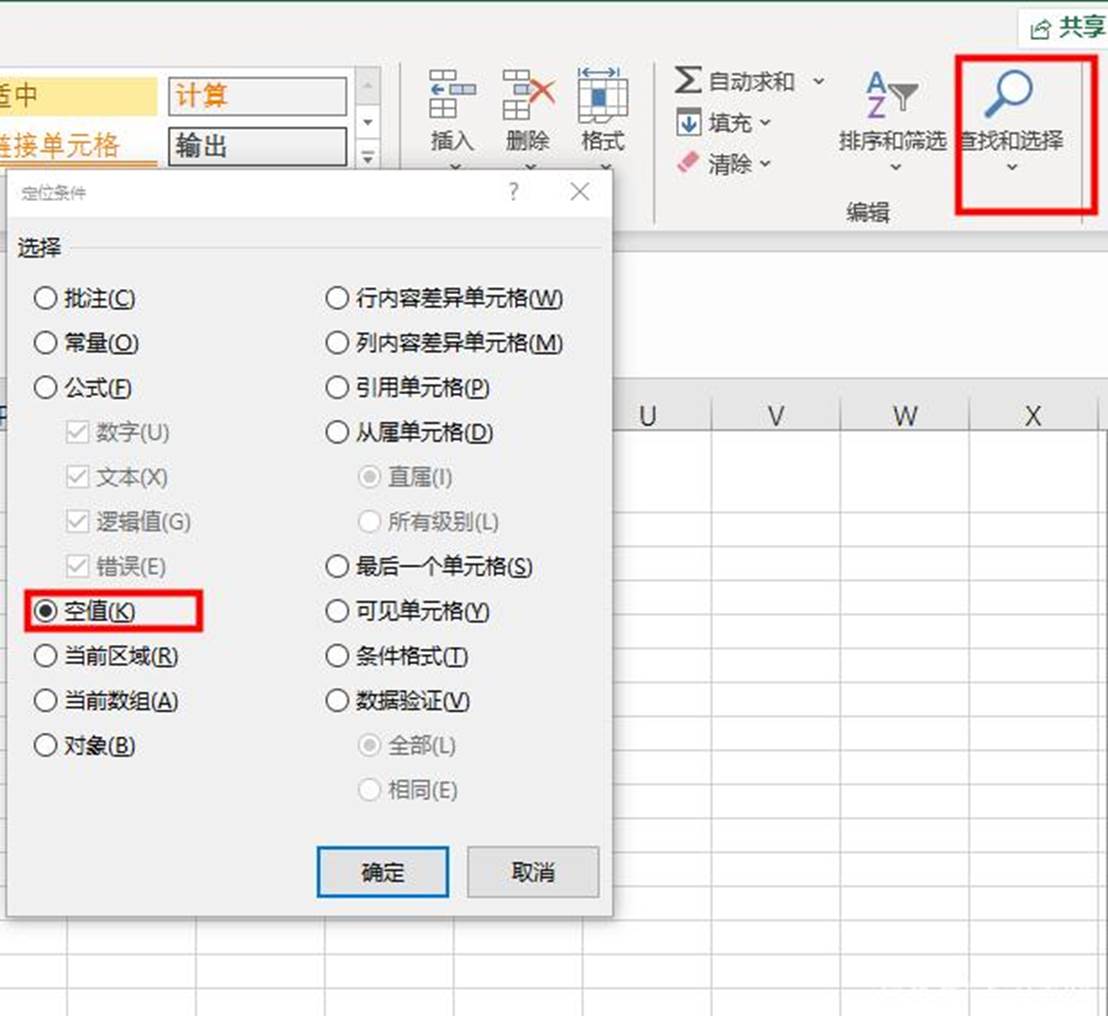Expand the 格式 dropdown chevron
This screenshot has height=1016, width=1108.
tap(606, 167)
